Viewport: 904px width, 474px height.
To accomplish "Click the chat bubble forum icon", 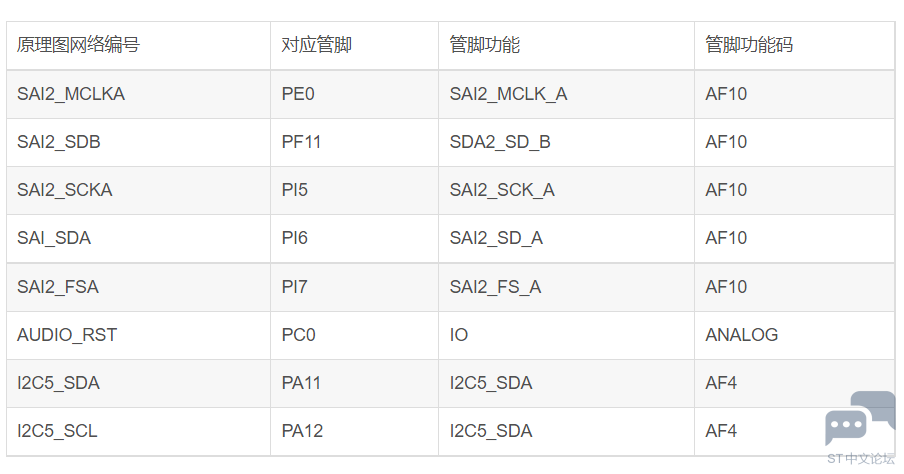I will (x=860, y=418).
